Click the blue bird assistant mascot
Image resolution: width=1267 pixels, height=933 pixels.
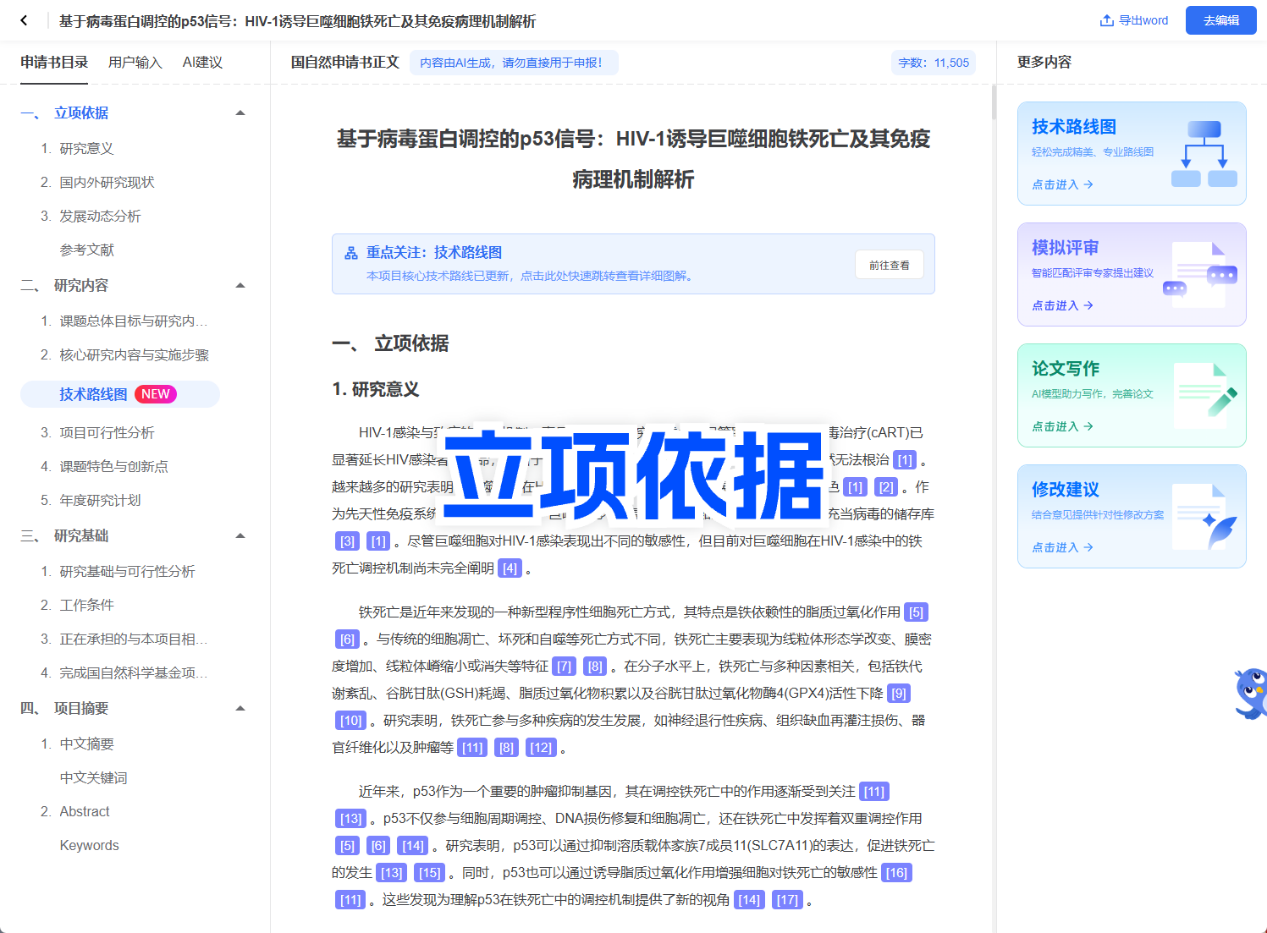[1251, 694]
